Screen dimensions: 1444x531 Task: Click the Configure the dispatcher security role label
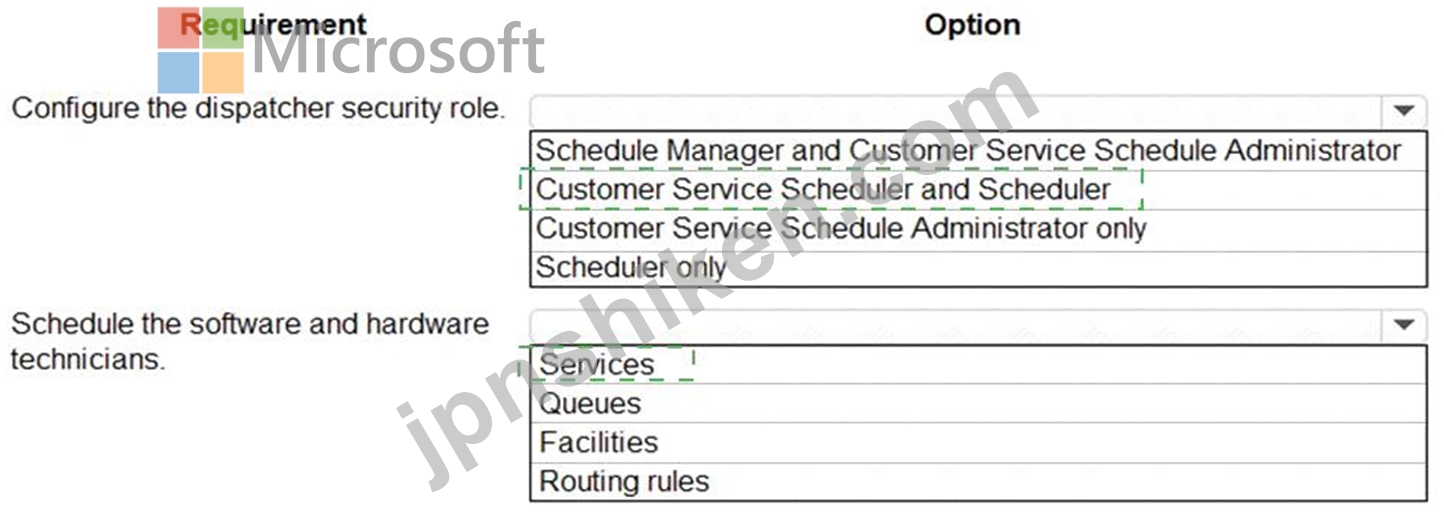(257, 108)
